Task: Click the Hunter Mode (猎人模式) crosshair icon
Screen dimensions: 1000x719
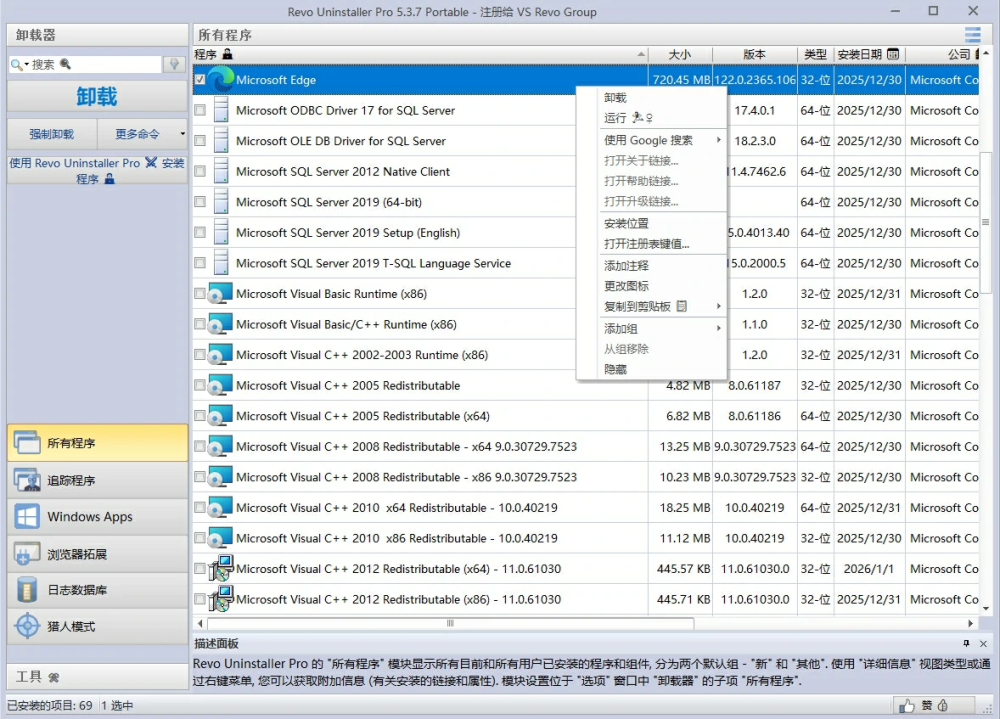Action: click(27, 627)
